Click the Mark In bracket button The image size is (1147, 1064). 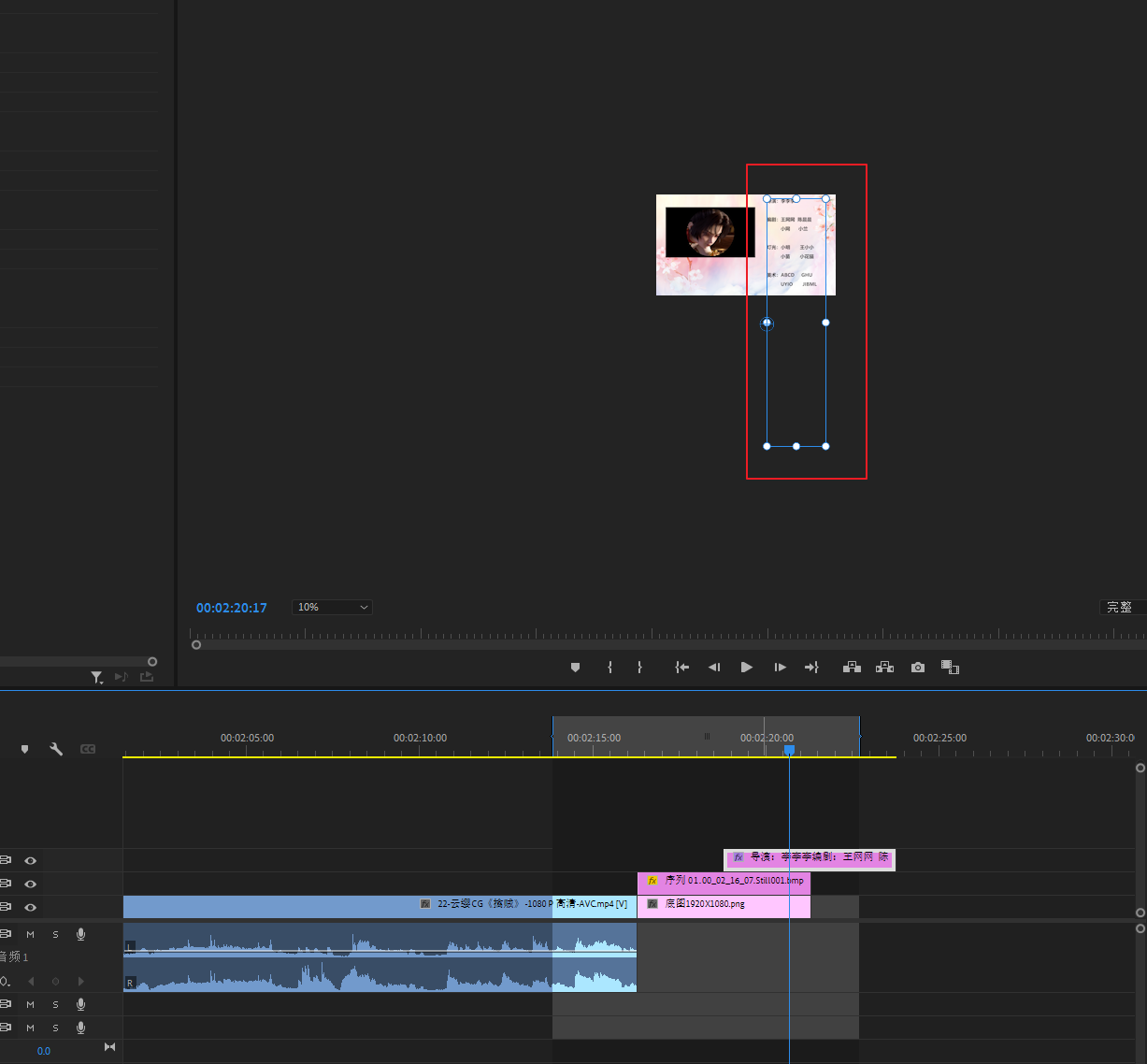[x=609, y=668]
